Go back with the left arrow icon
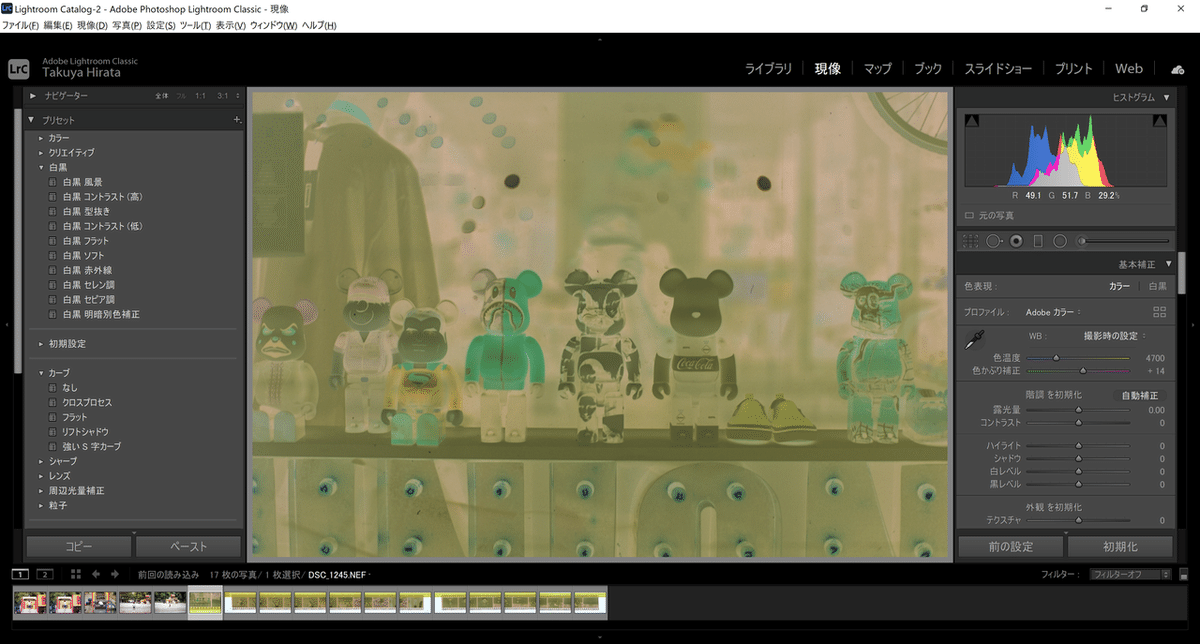 (x=96, y=575)
